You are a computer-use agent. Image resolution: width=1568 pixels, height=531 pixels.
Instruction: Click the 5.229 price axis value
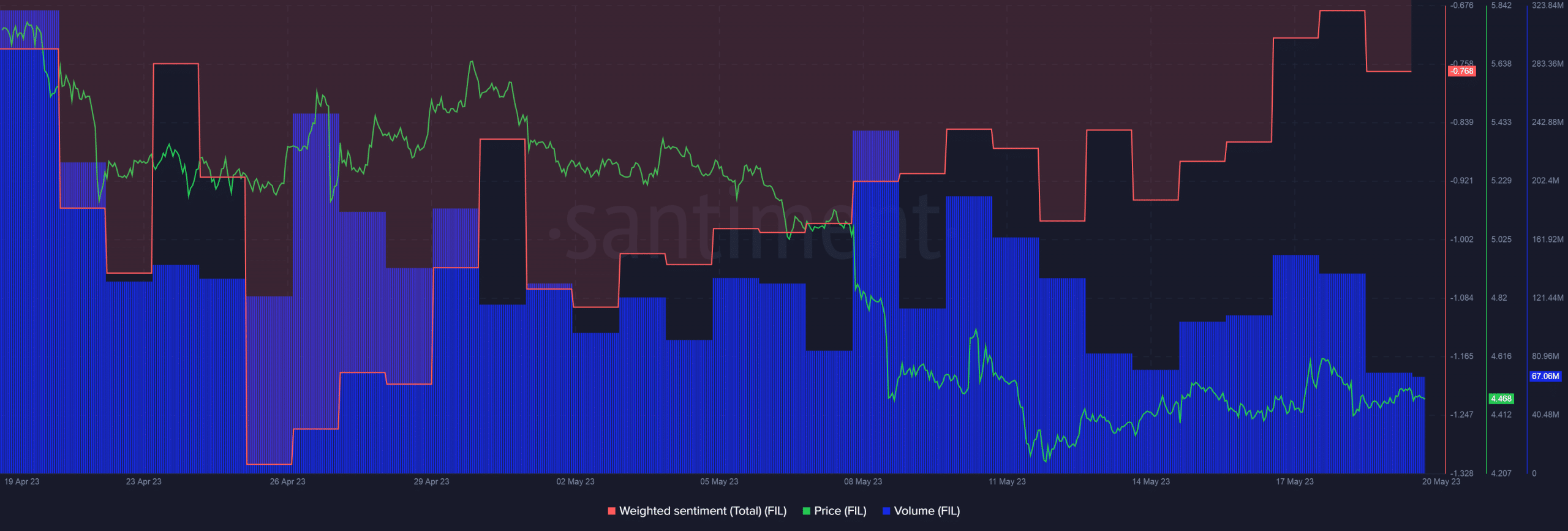1501,181
